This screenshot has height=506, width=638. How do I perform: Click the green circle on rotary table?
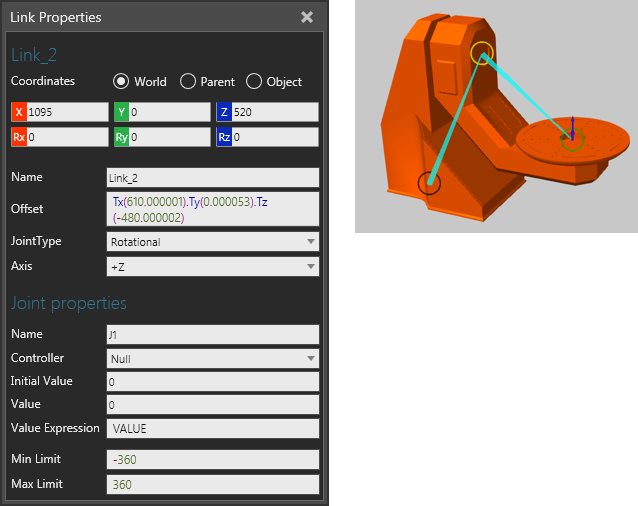pyautogui.click(x=572, y=141)
